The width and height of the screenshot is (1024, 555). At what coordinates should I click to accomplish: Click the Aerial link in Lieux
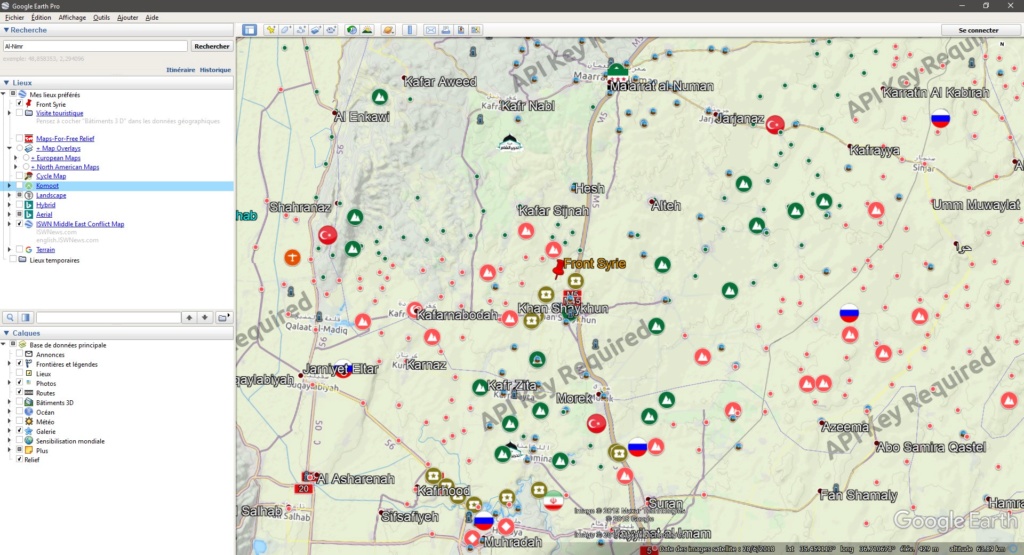[x=44, y=214]
